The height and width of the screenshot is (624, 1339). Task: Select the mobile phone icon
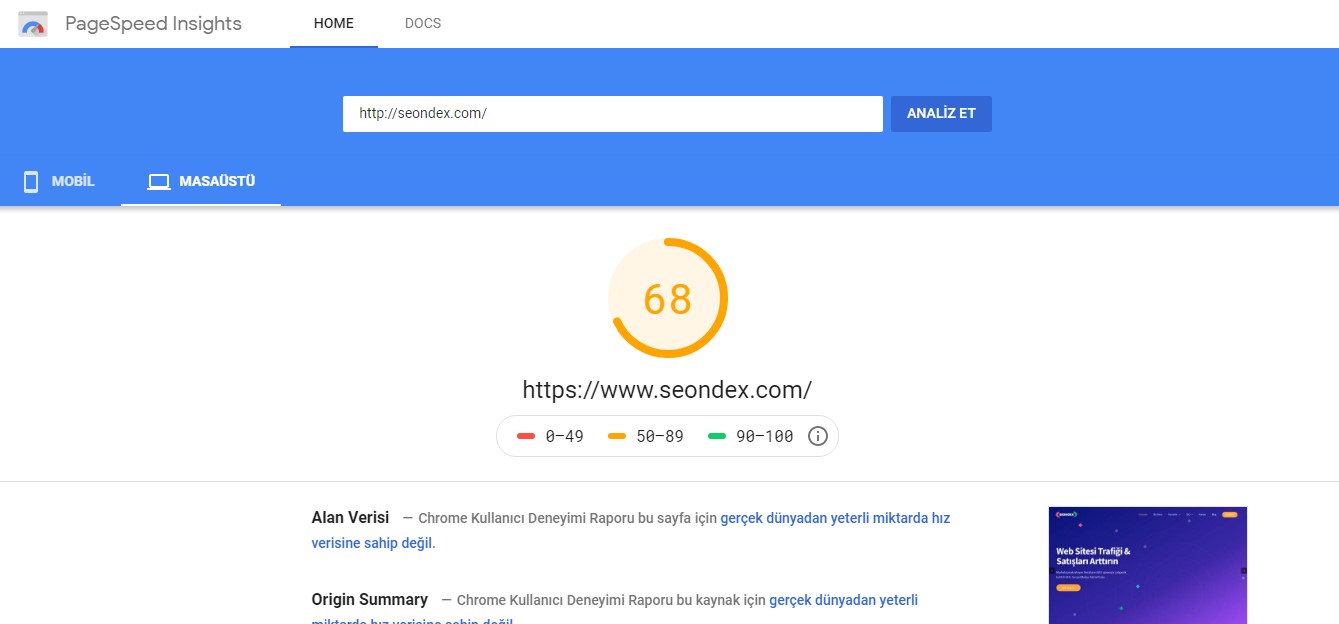click(x=29, y=181)
